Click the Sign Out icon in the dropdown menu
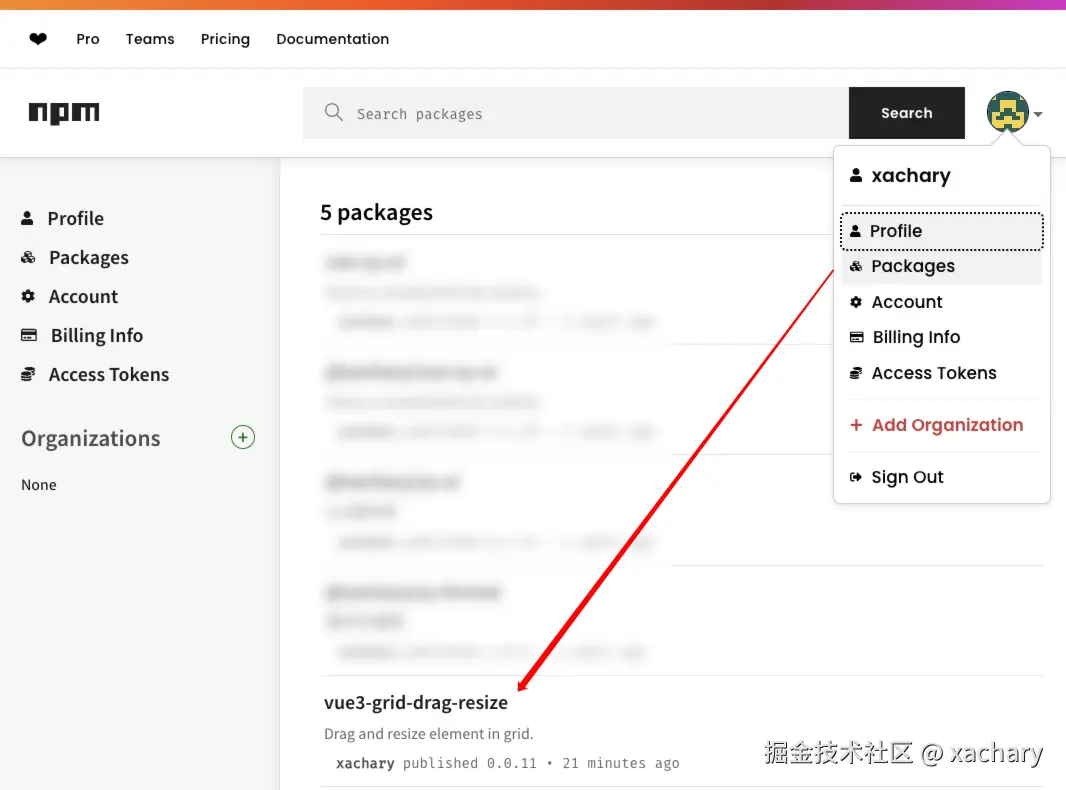Viewport: 1066px width, 790px height. coord(858,477)
